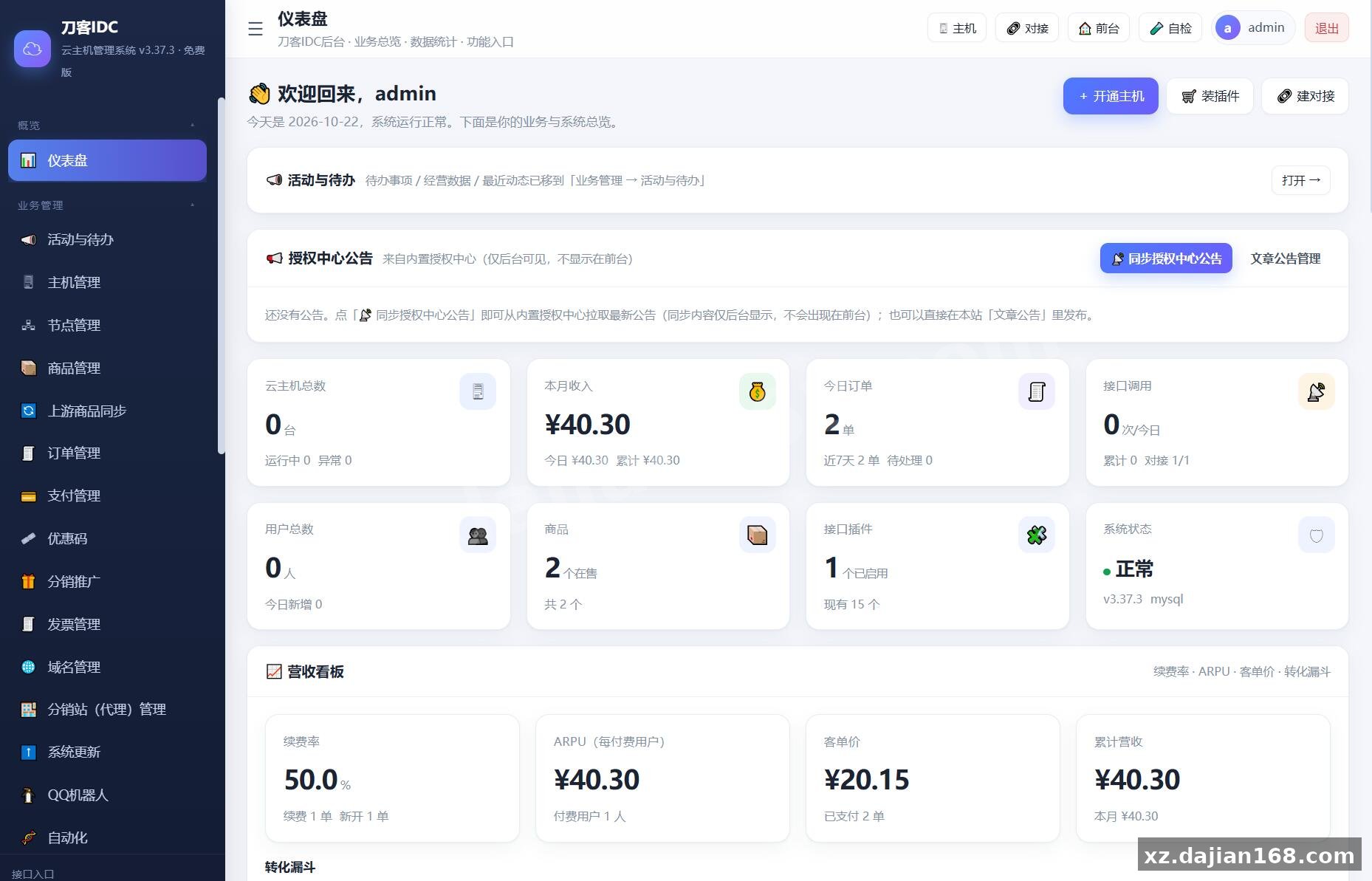Collapse the 概览 sidebar section
Viewport: 1372px width, 881px height.
click(x=193, y=125)
